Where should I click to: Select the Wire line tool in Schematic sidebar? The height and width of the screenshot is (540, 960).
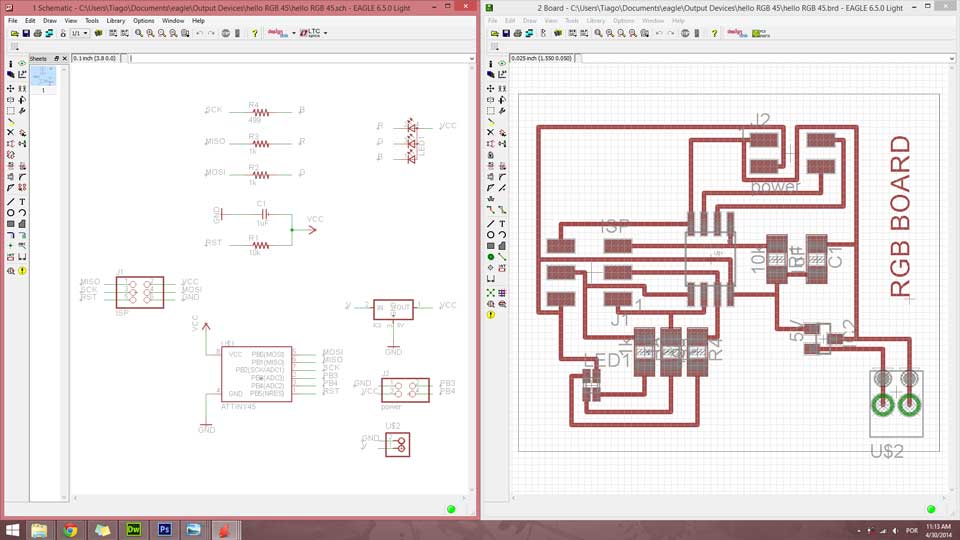point(10,201)
